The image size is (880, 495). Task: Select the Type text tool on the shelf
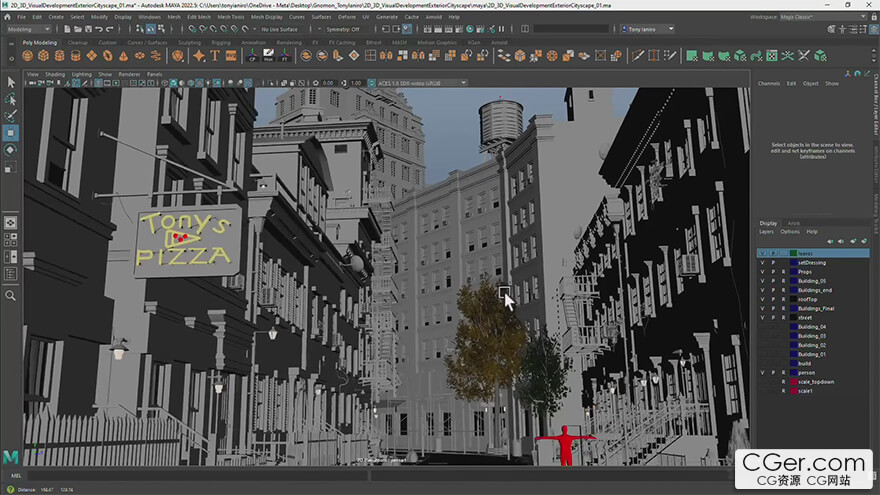pyautogui.click(x=215, y=56)
